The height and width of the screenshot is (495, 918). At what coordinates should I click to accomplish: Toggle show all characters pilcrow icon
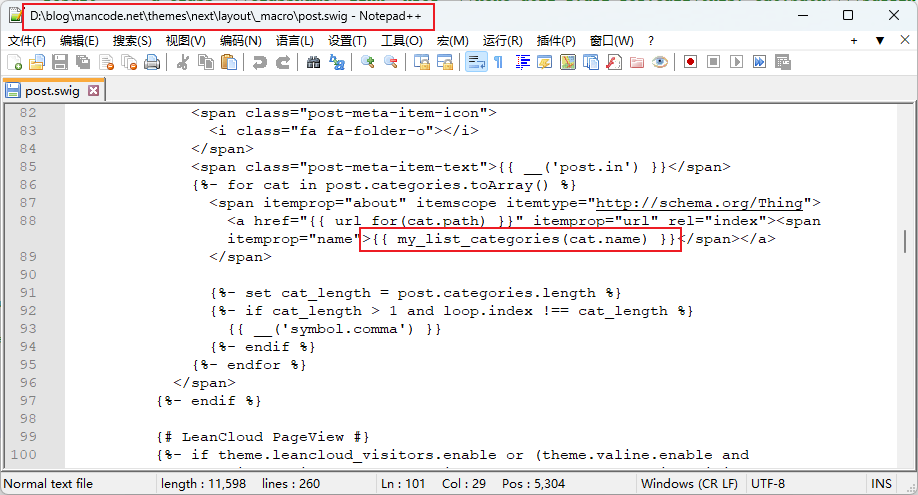click(x=498, y=62)
